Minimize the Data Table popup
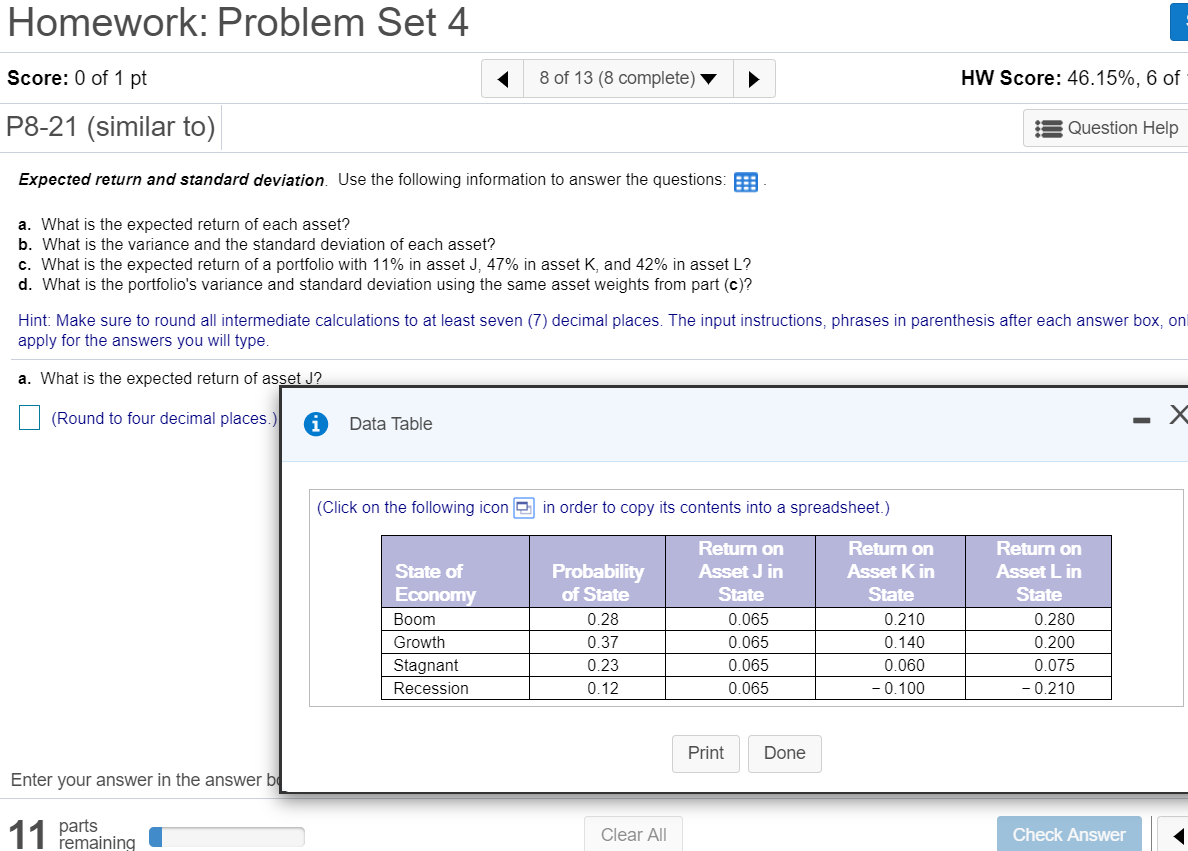Image resolution: width=1188 pixels, height=851 pixels. pyautogui.click(x=1141, y=421)
